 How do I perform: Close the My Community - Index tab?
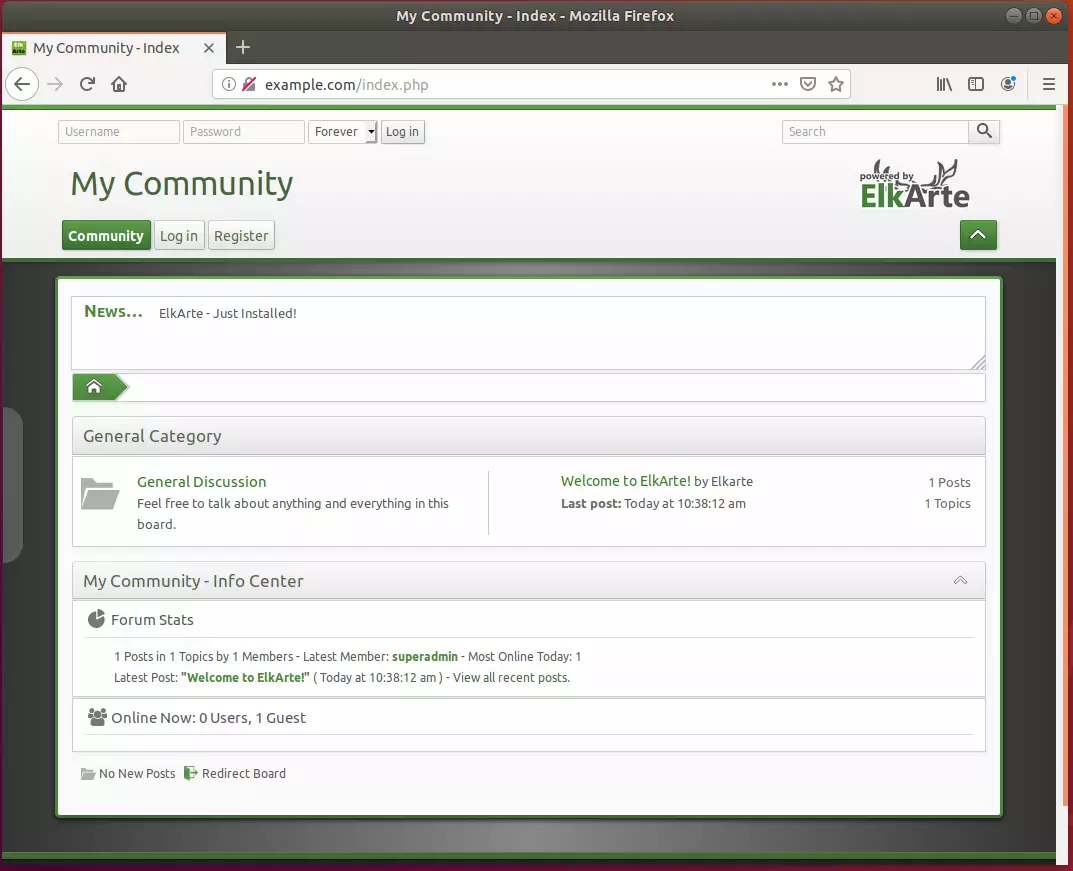[x=209, y=48]
